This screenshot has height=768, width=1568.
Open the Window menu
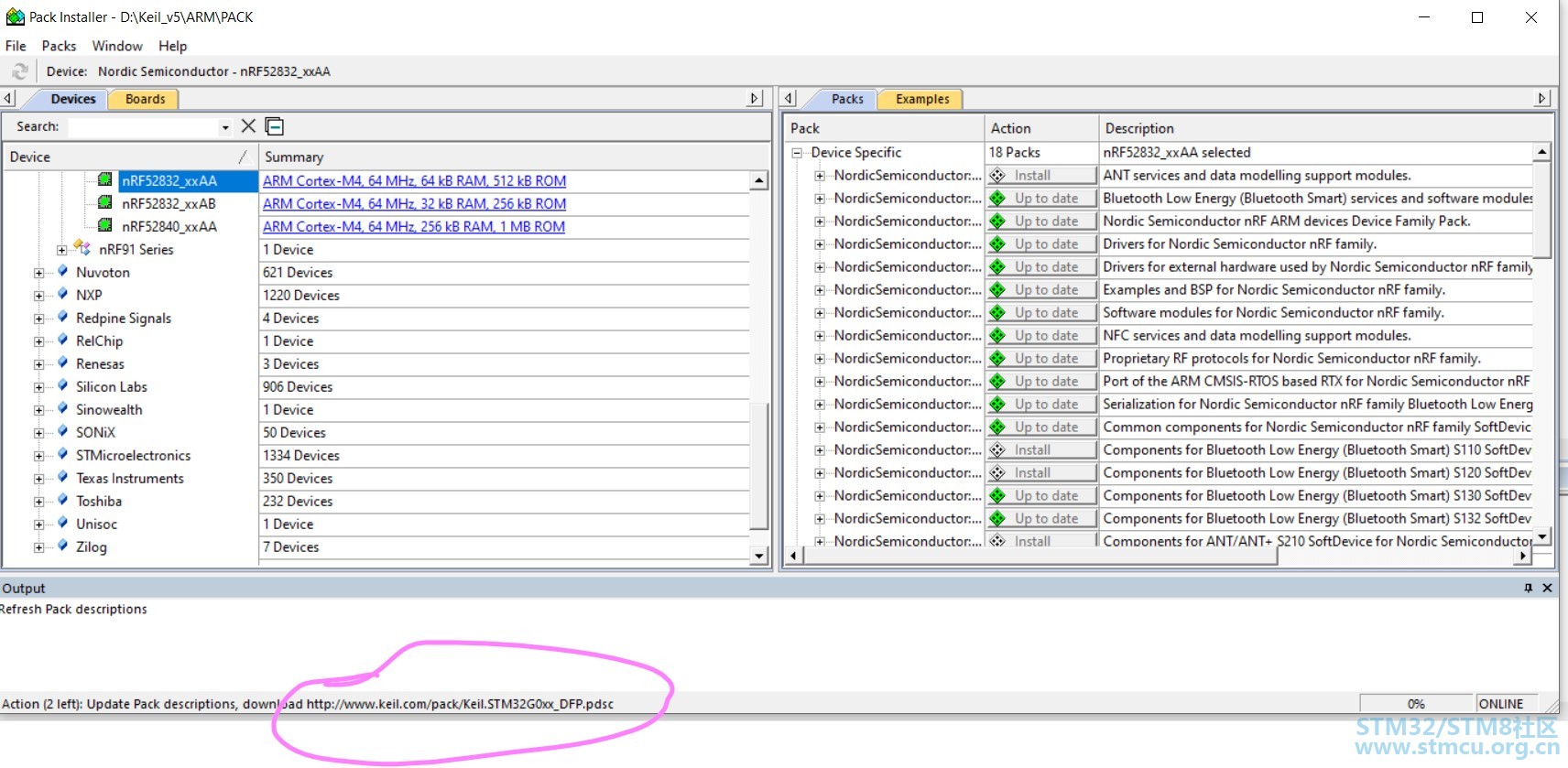point(117,46)
